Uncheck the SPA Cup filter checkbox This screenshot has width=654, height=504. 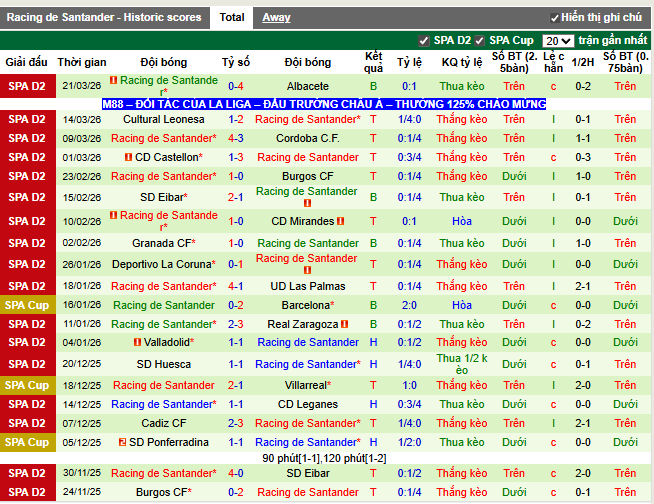click(479, 41)
